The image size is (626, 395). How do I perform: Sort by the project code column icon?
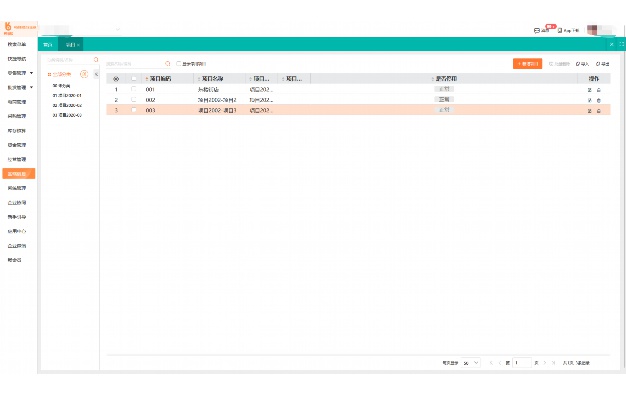pyautogui.click(x=147, y=79)
